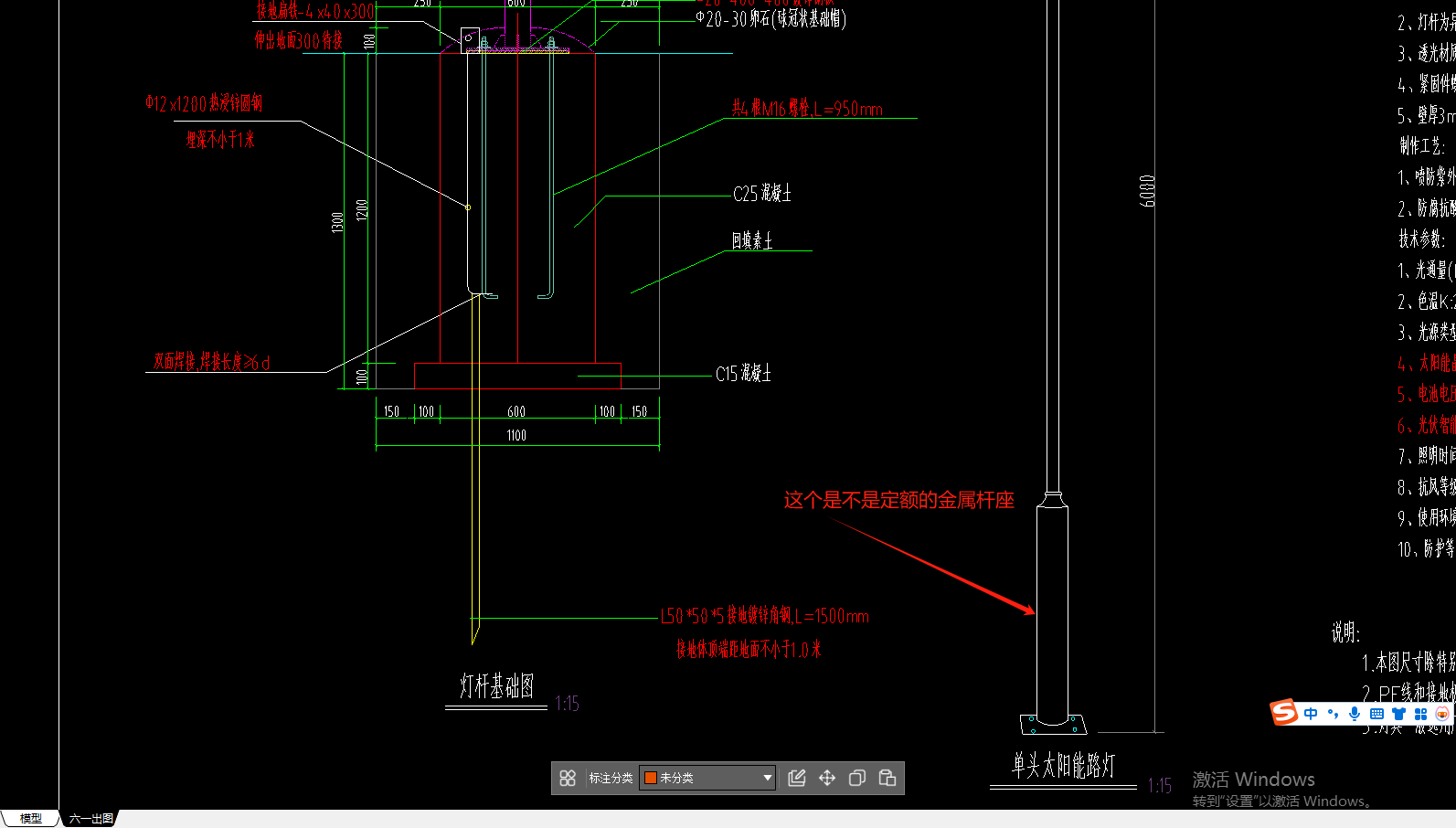Switch to the 六一出图 layout tab

[x=90, y=818]
